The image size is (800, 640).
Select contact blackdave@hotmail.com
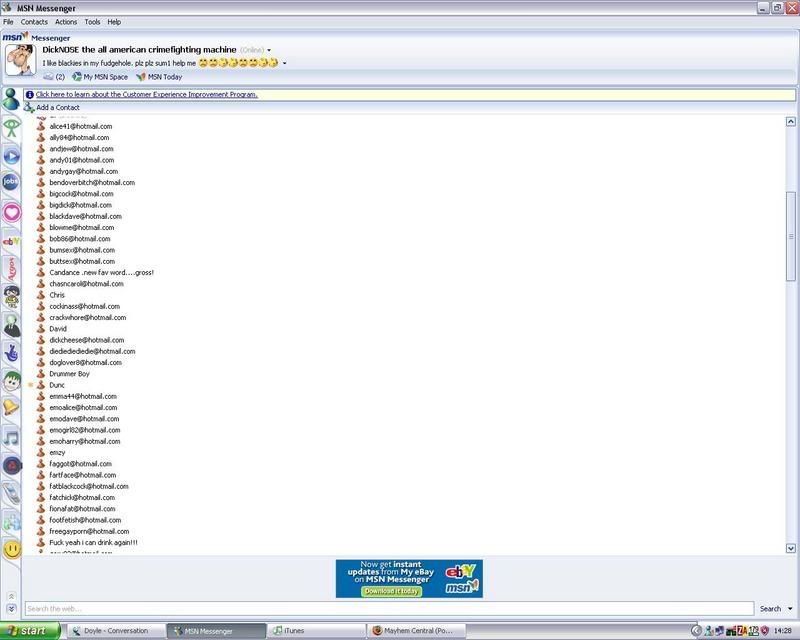85,216
